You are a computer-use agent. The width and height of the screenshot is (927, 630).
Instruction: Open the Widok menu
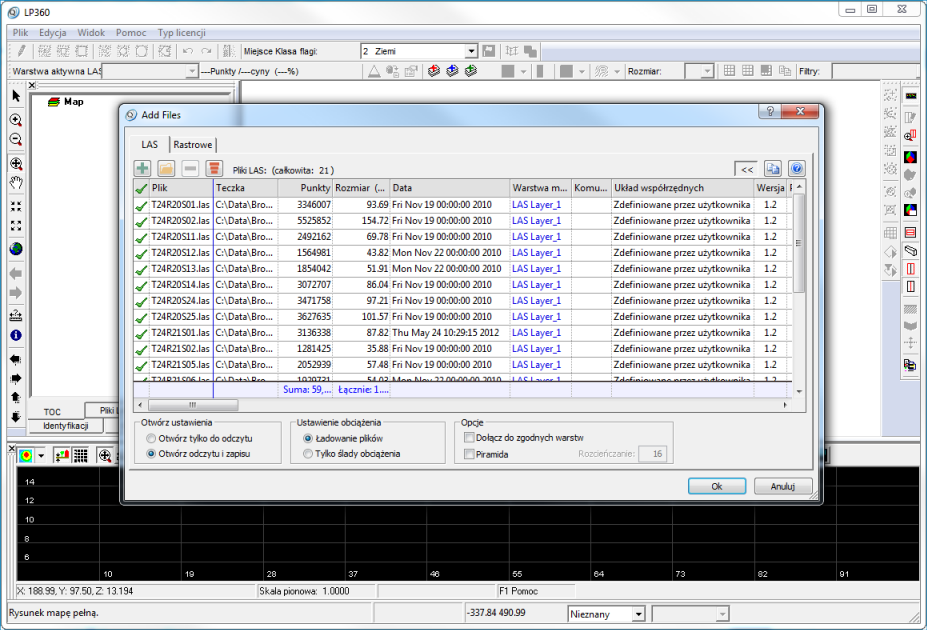click(x=91, y=33)
